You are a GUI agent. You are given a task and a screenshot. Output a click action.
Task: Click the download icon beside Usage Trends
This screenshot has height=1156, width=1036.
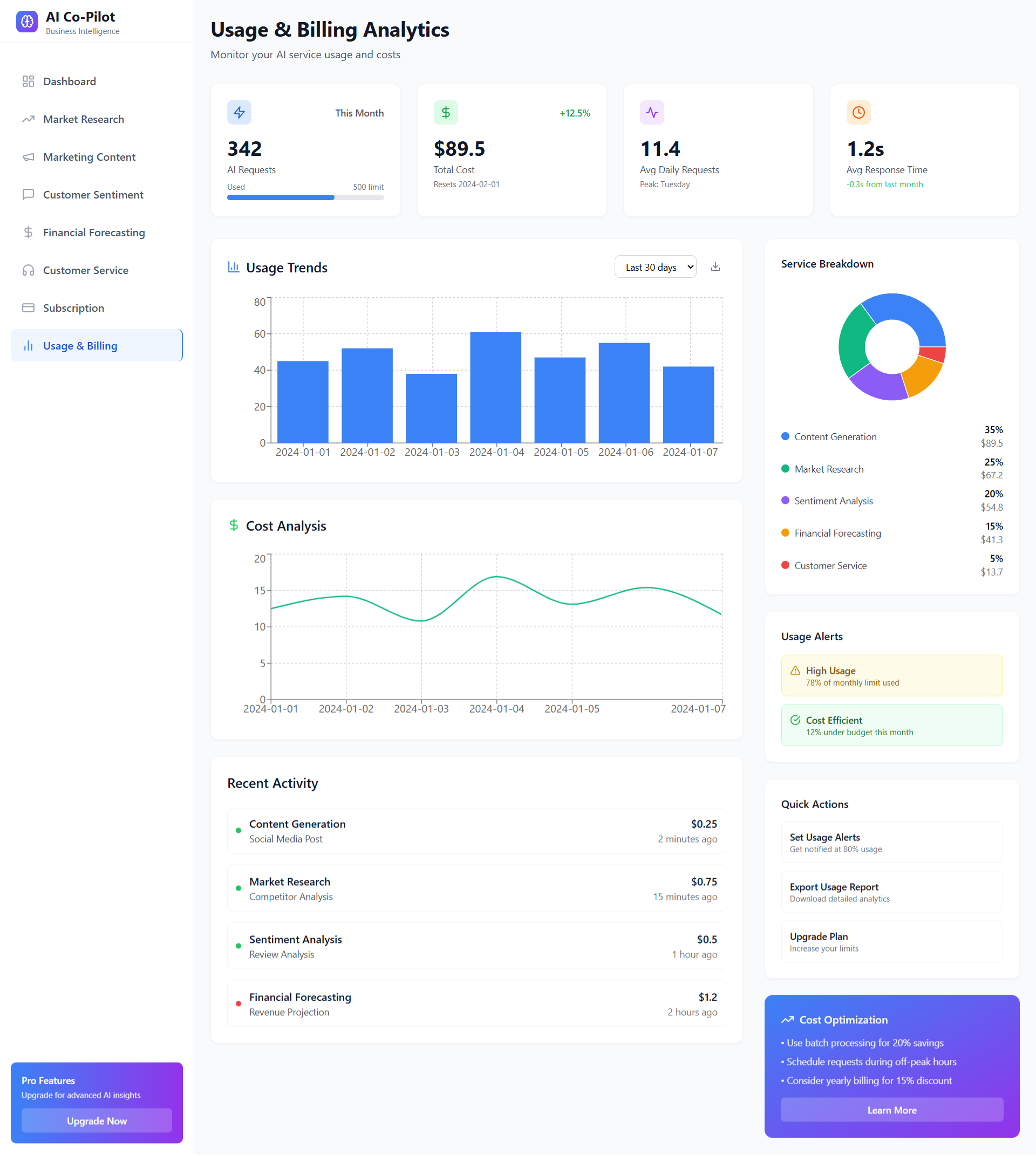(x=715, y=267)
